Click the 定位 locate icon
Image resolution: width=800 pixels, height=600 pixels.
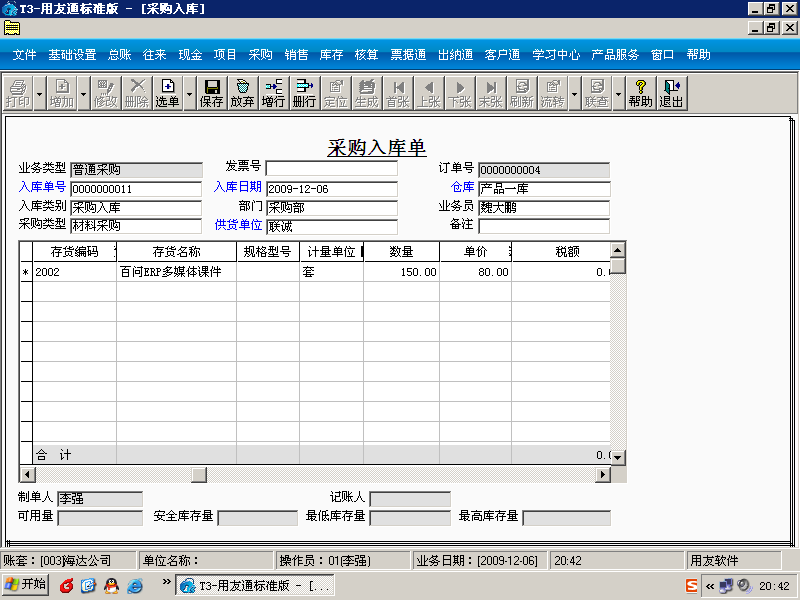335,93
